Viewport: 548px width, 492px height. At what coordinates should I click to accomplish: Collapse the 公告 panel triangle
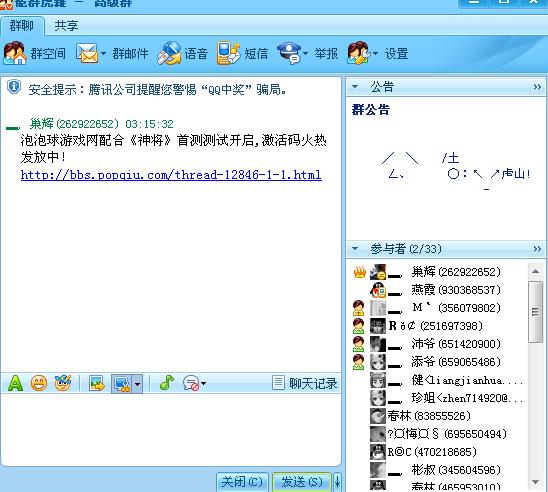click(x=355, y=86)
